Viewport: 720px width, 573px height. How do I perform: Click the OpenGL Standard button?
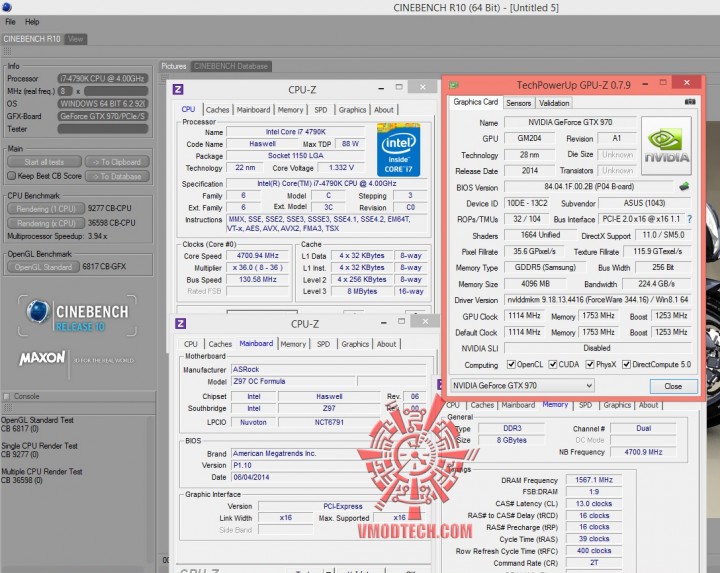43,267
